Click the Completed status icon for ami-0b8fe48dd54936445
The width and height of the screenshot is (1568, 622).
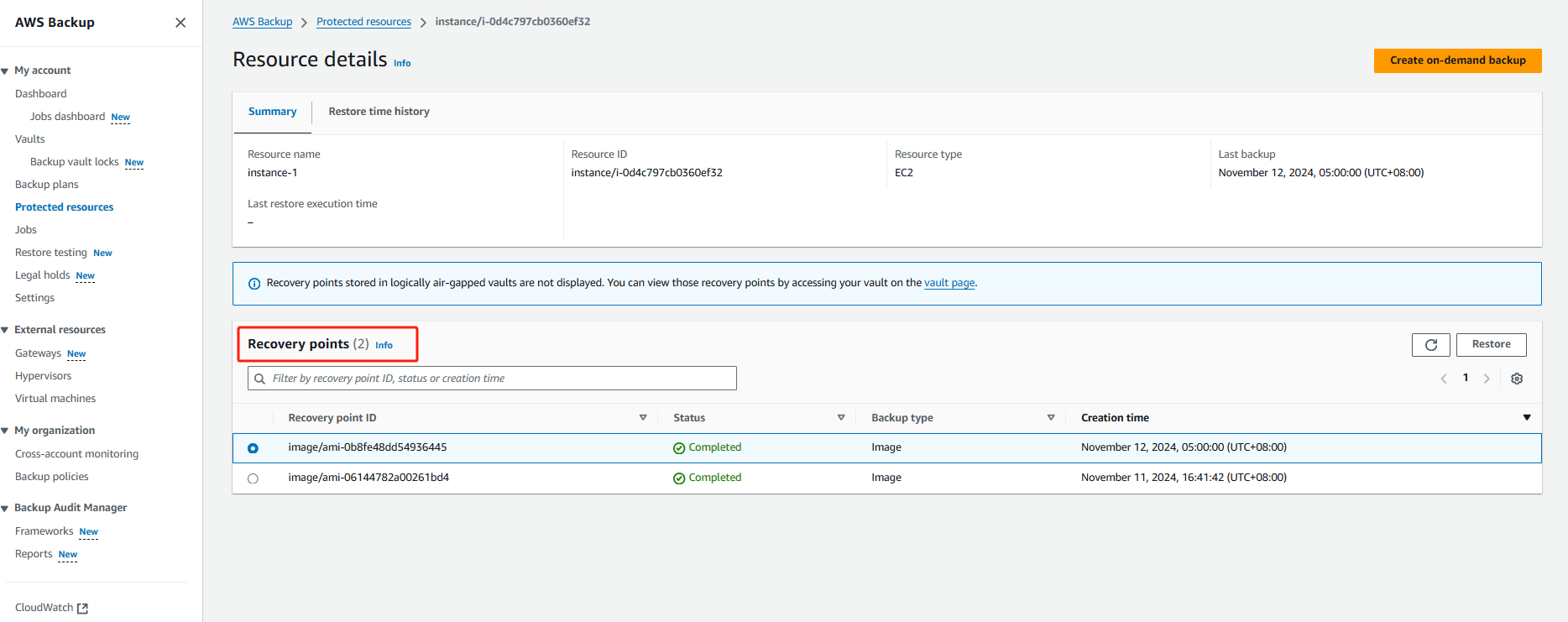[679, 448]
